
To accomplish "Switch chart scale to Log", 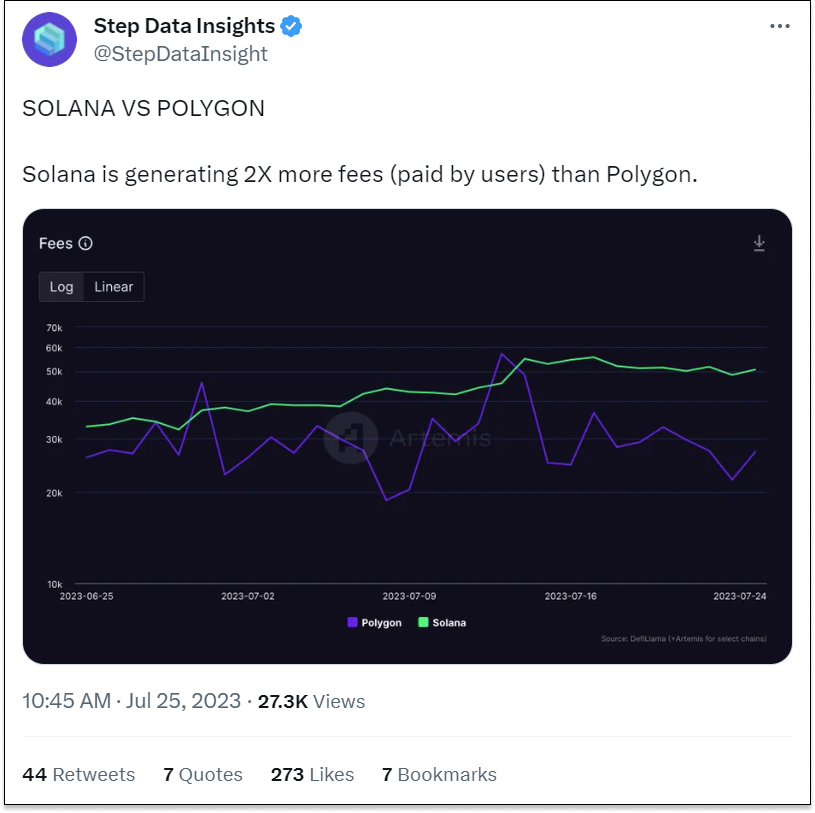I will tap(61, 286).
